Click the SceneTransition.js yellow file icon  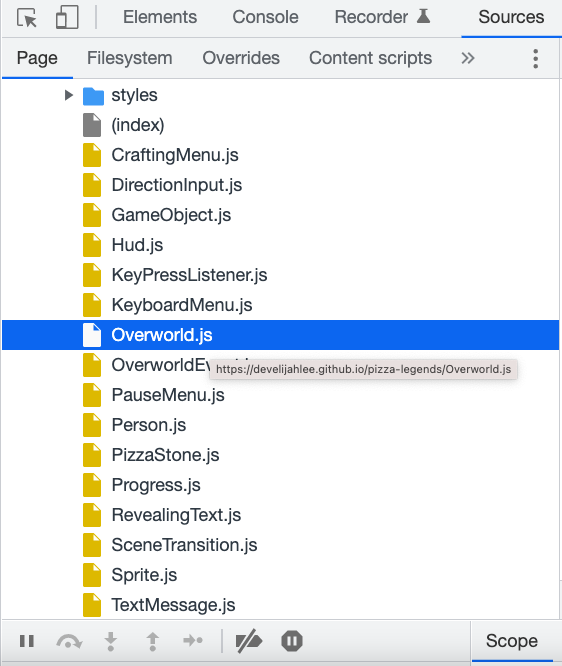coord(92,545)
